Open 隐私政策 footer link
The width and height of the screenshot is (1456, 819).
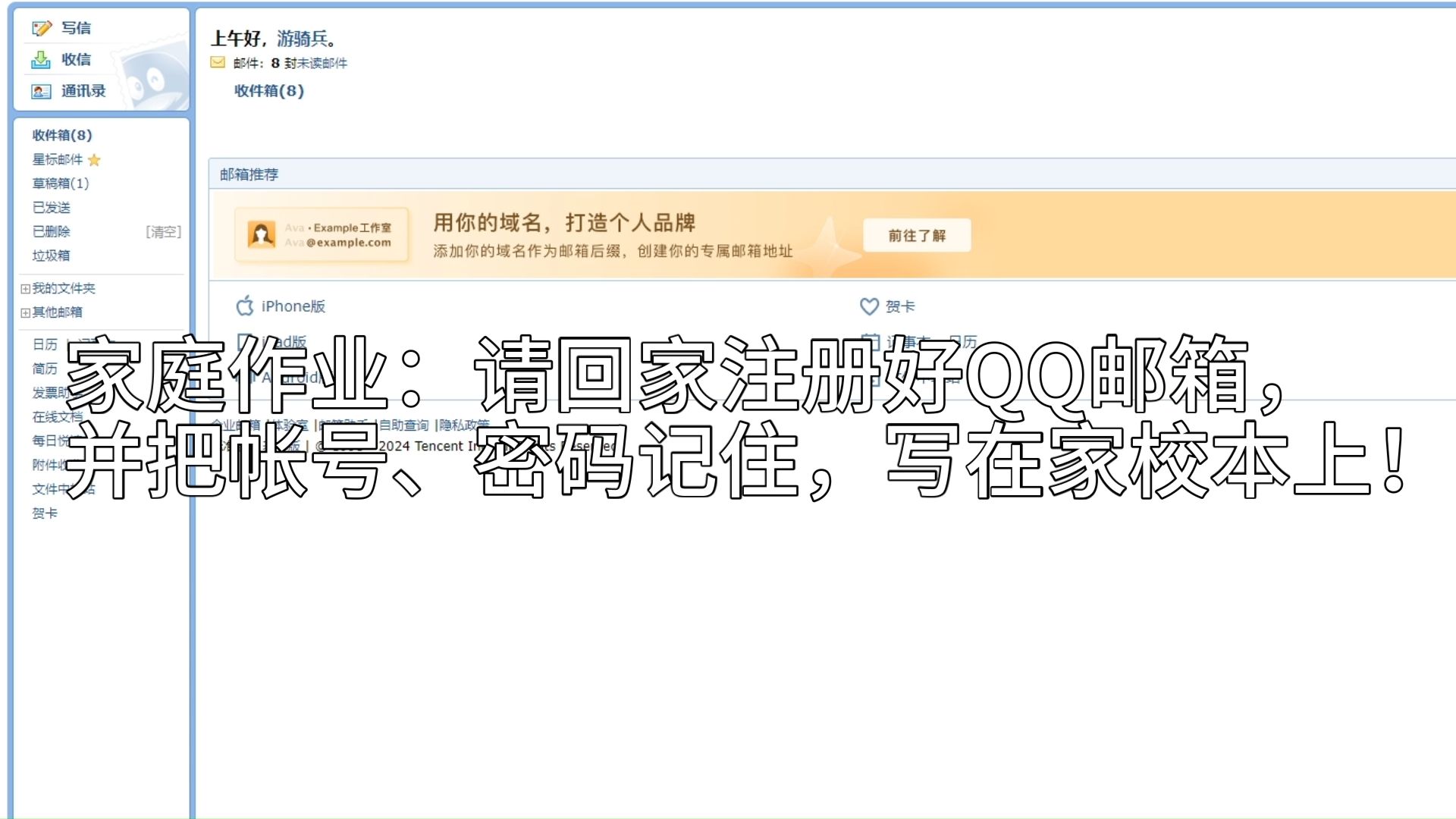[x=465, y=425]
